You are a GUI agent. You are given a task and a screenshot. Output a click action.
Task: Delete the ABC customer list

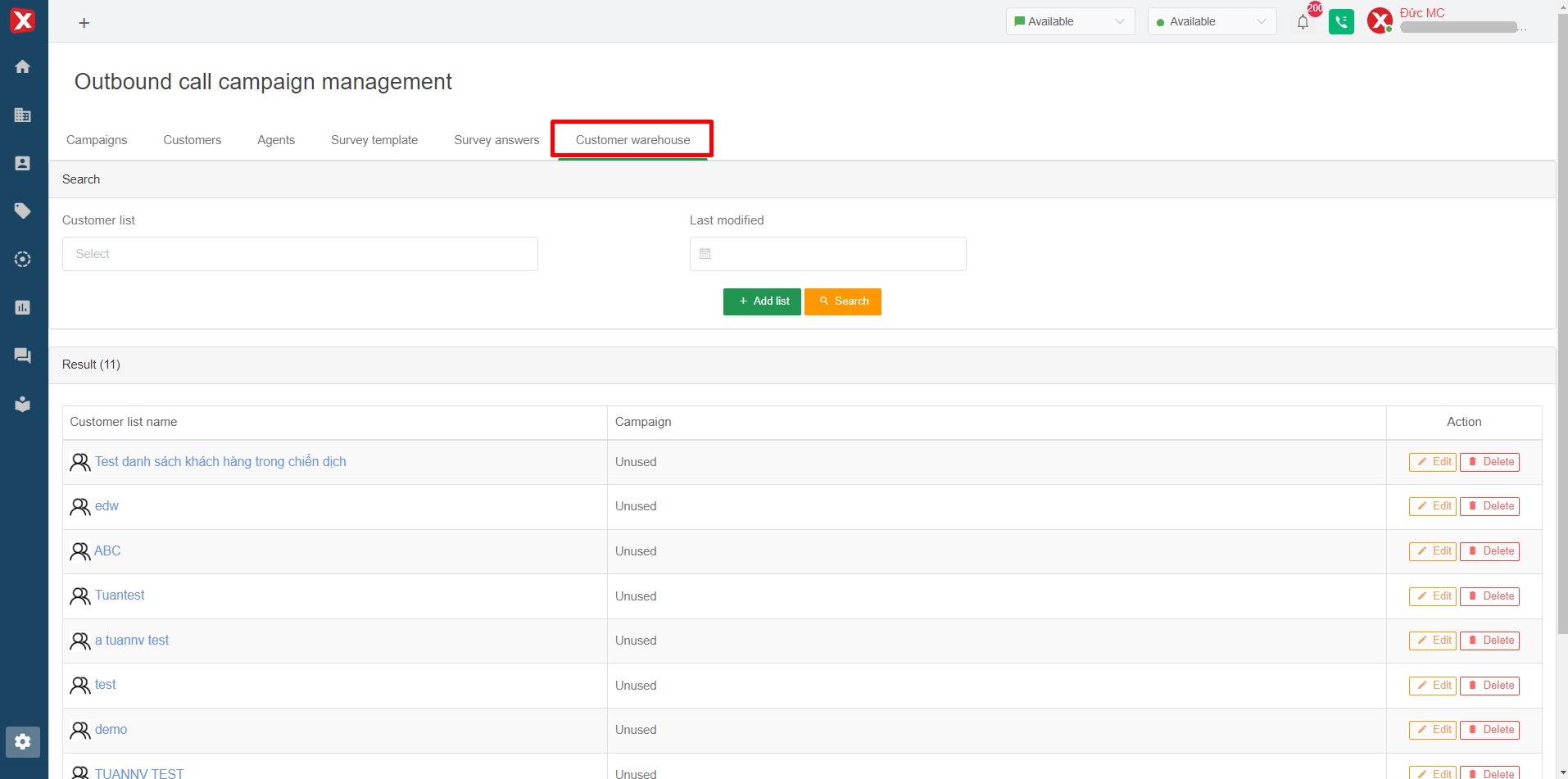point(1490,551)
